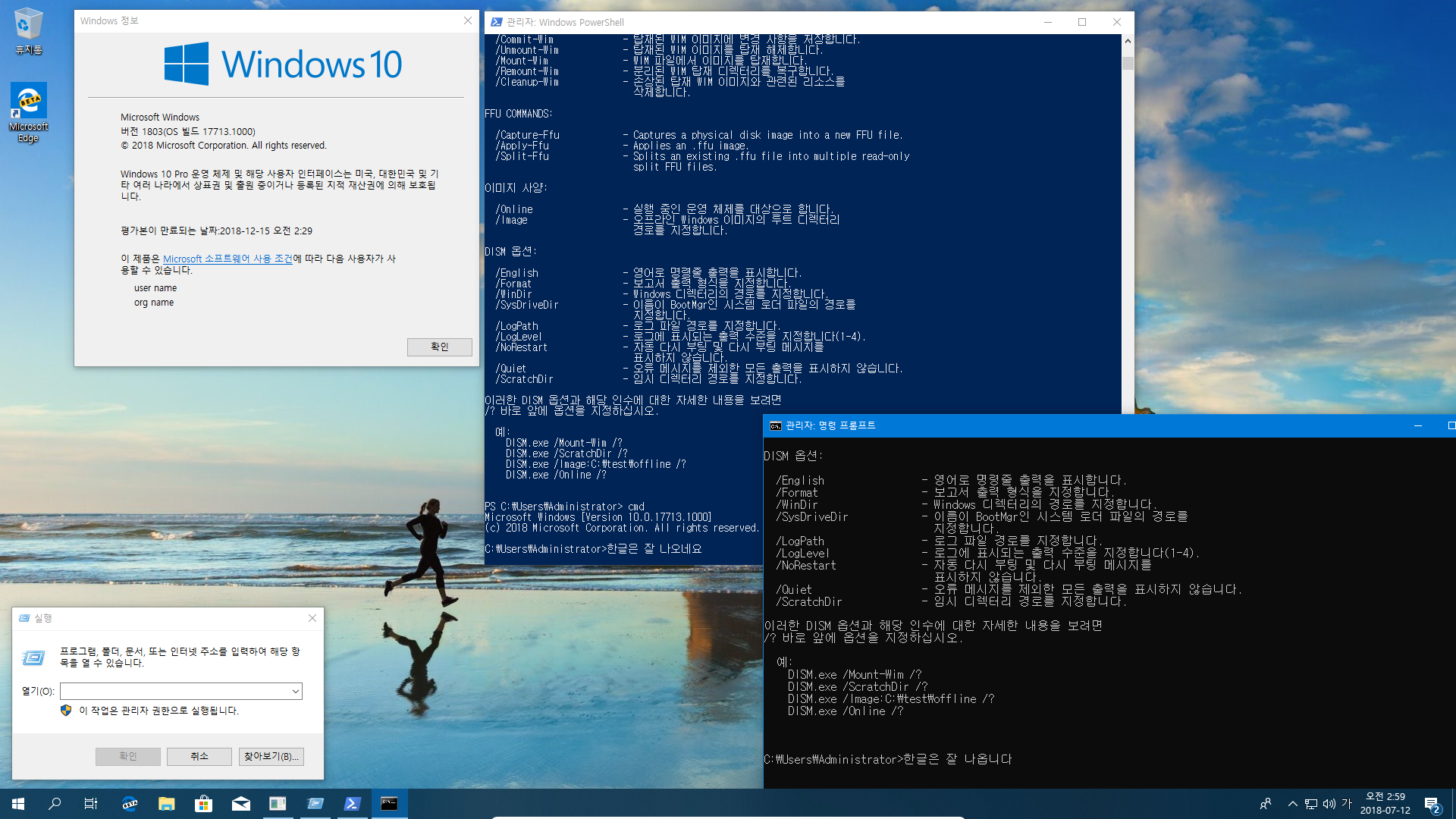Minimize the PowerShell window

pos(1048,22)
